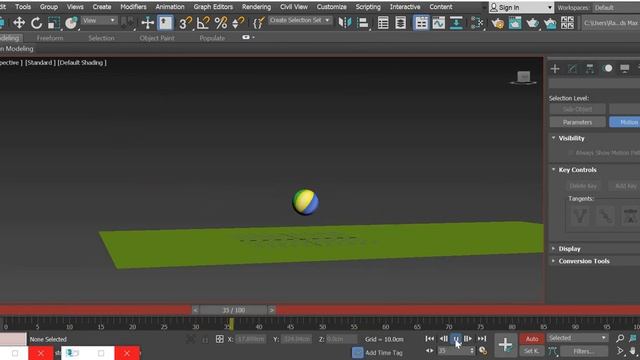640x360 pixels.
Task: Switch to the Freeform ribbon tab
Action: 50,38
